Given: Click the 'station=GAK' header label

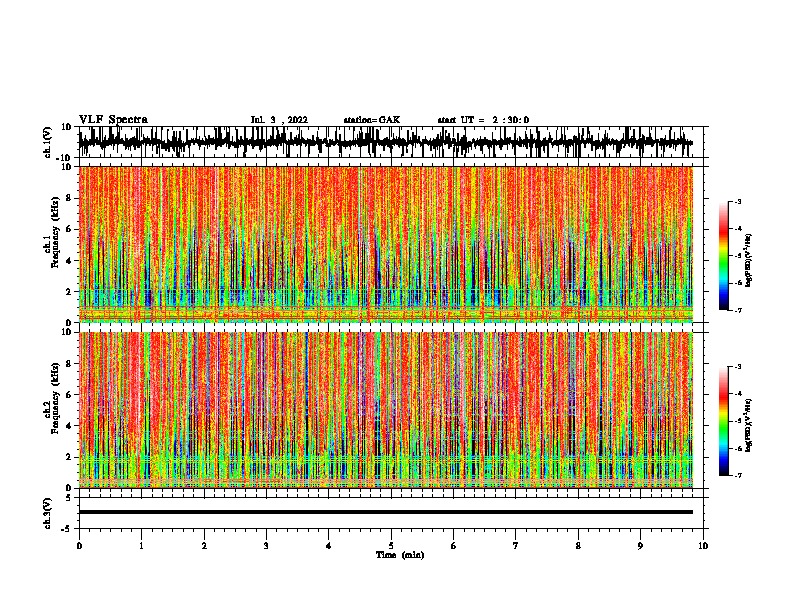Looking at the screenshot, I should [x=372, y=120].
